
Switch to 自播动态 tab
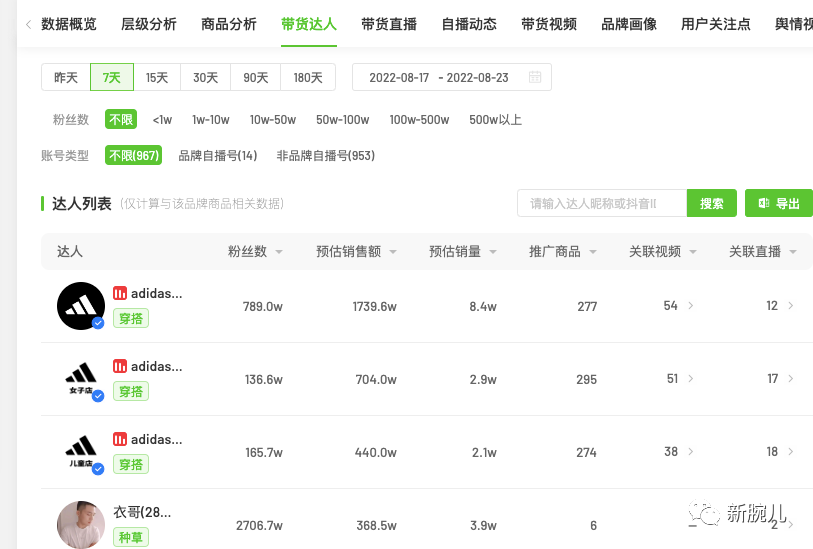[x=469, y=24]
